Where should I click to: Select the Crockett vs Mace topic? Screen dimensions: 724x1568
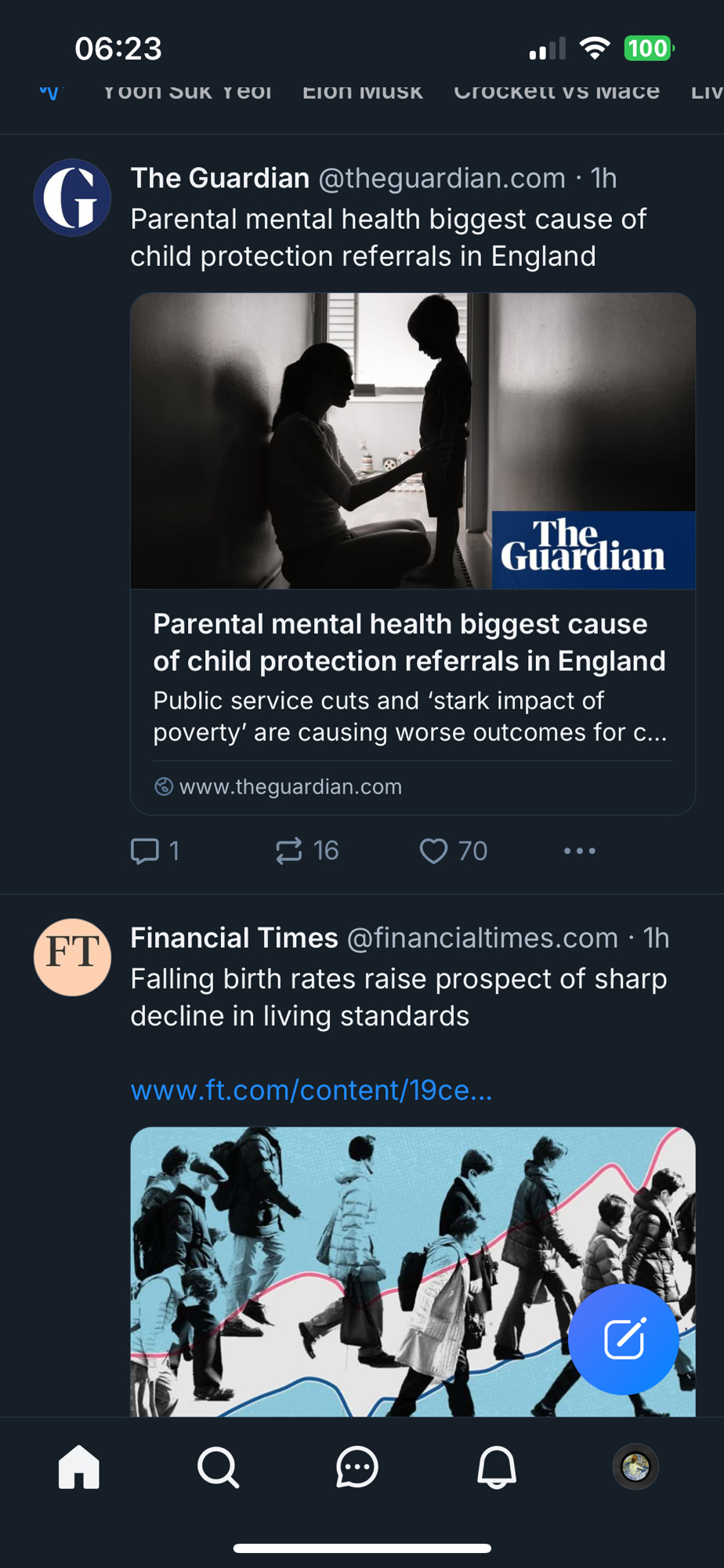[x=556, y=93]
